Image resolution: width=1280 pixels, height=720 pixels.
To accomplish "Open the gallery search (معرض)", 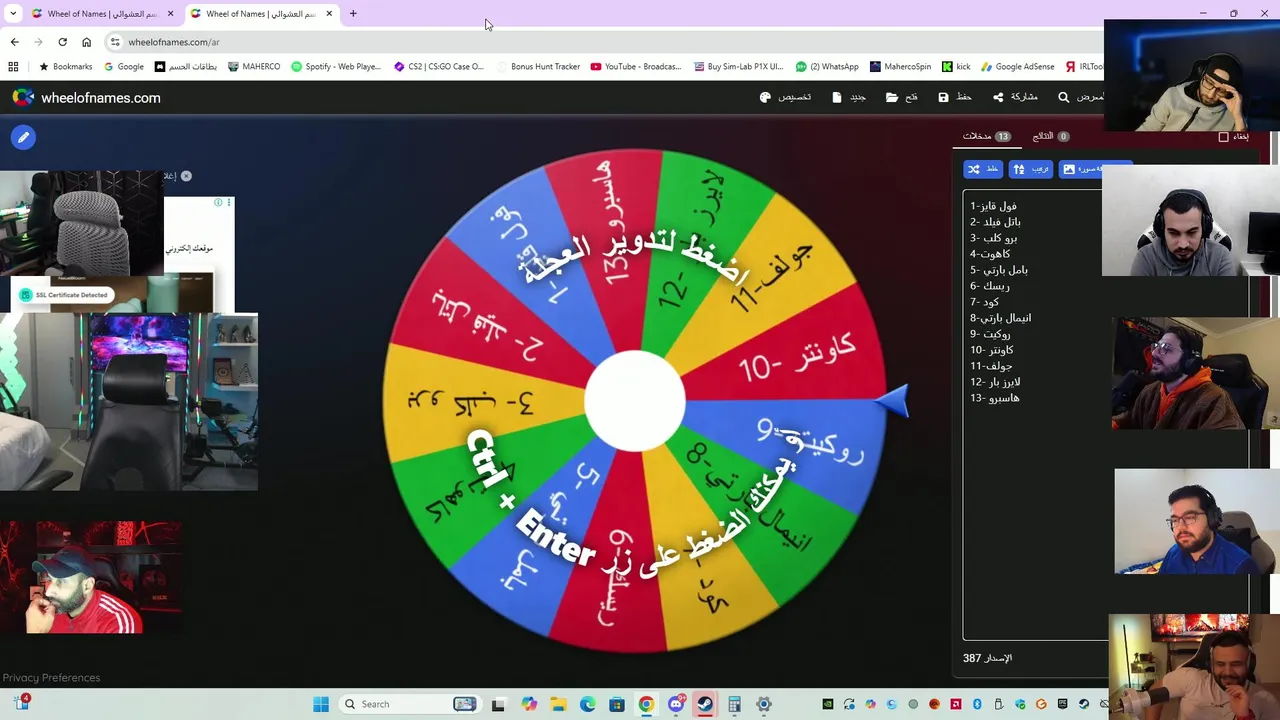I will 1081,97.
